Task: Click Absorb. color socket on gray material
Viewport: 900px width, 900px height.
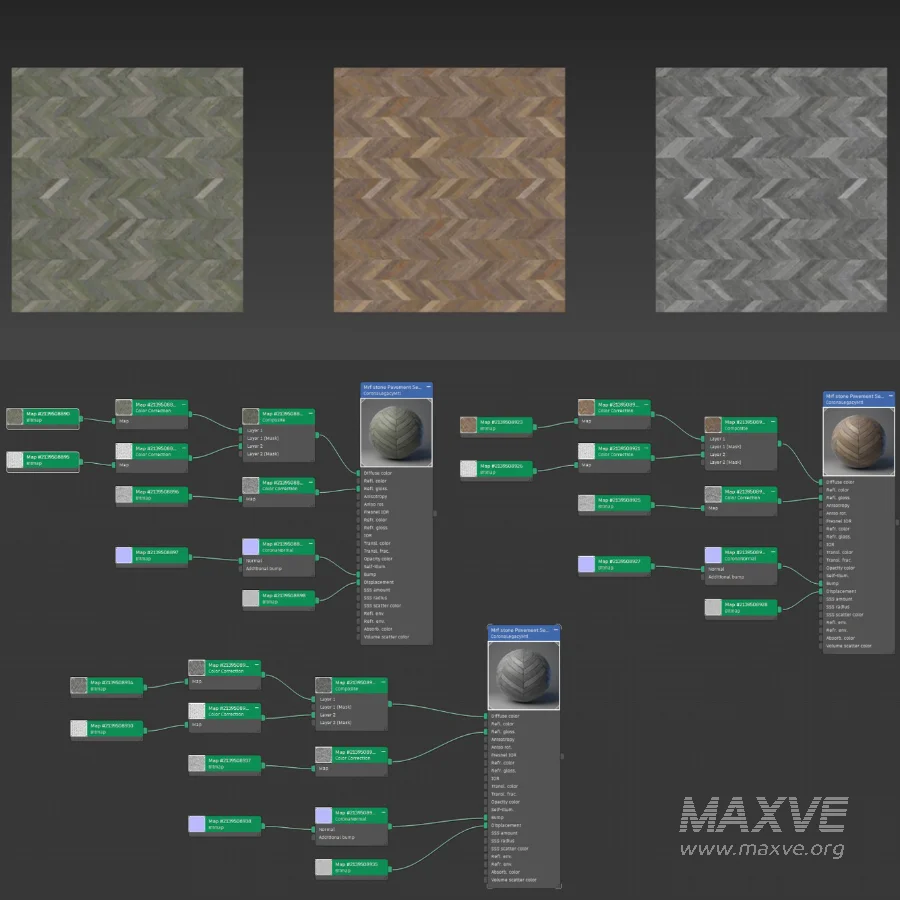Action: (486, 872)
